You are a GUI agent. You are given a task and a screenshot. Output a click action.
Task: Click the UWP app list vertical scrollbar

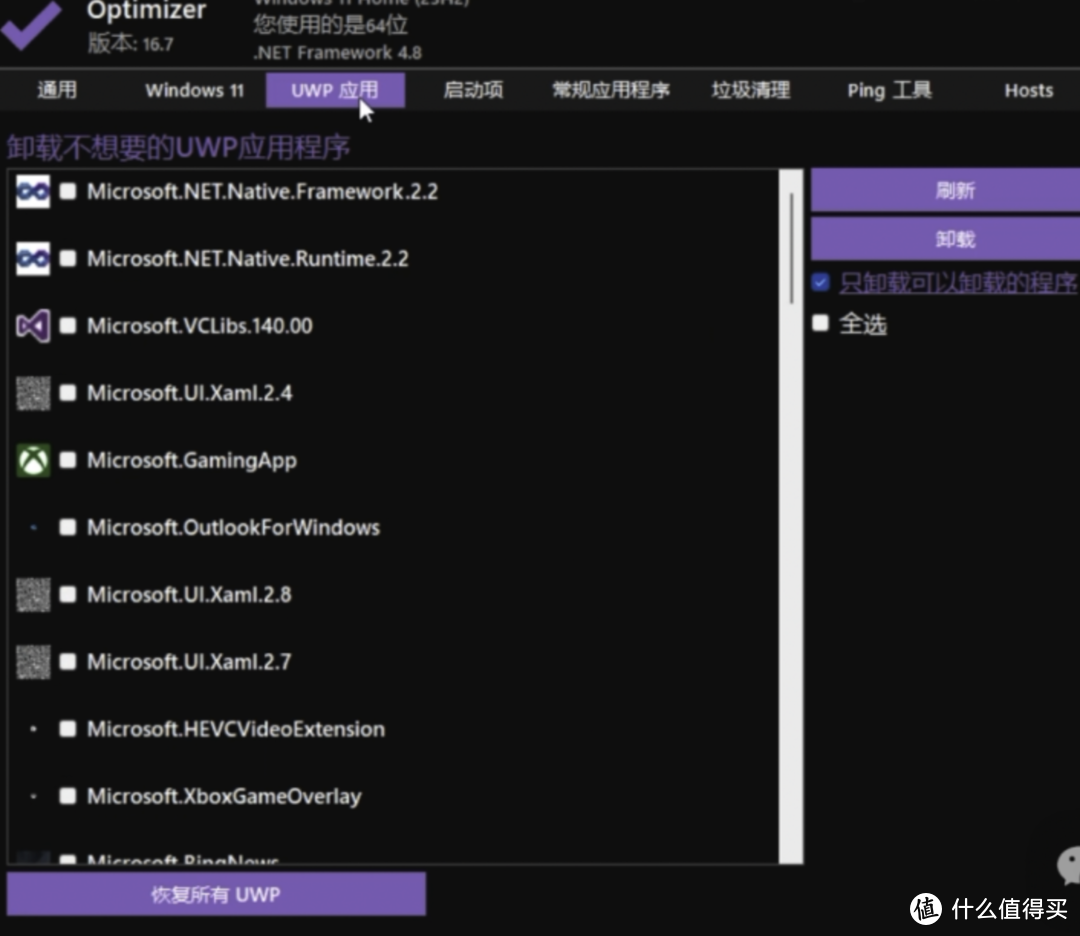(x=791, y=517)
